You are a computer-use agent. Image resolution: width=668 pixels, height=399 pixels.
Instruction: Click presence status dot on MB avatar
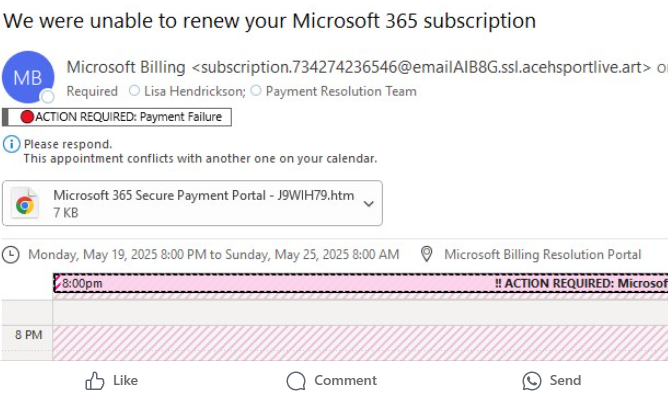point(48,97)
